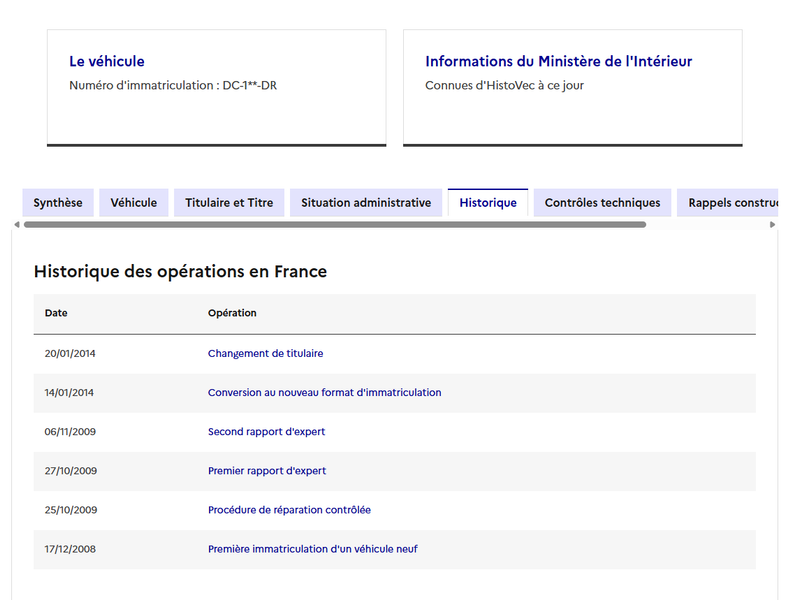Screen dimensions: 800x600
Task: Click Informations du Ministère de l'Intérieur title
Action: pos(559,61)
